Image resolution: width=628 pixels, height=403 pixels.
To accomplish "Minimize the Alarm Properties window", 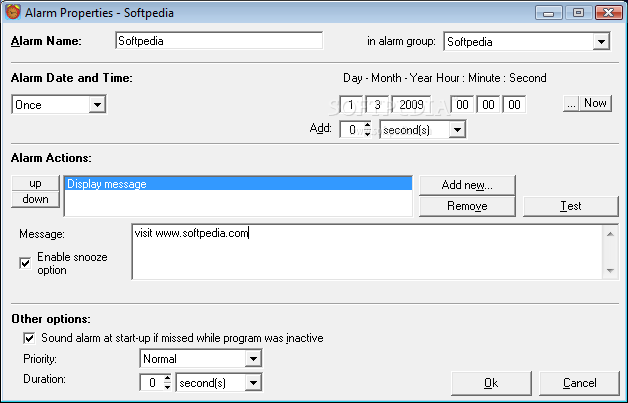I will [x=549, y=12].
